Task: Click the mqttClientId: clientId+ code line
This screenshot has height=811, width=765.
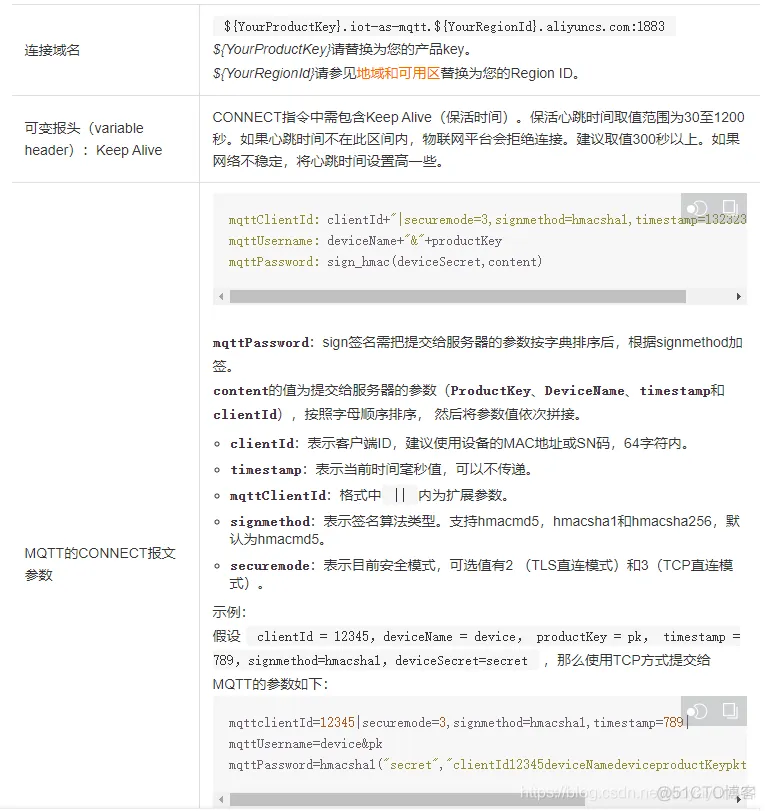Action: [x=487, y=220]
